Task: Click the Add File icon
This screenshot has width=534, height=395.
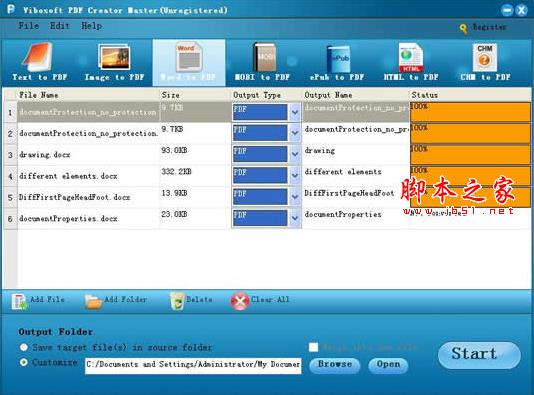Action: click(20, 301)
